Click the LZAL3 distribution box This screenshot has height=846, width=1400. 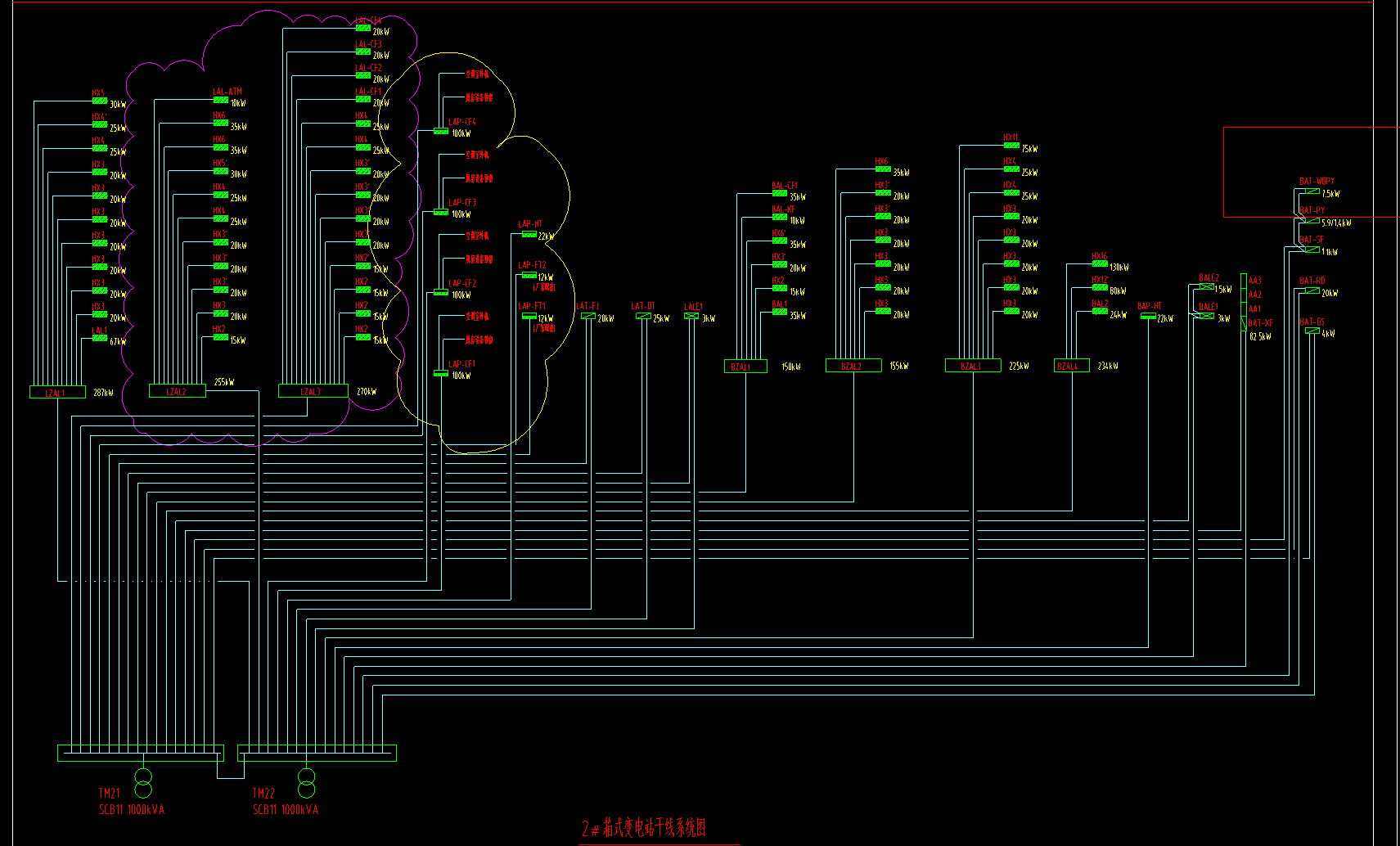click(x=313, y=392)
